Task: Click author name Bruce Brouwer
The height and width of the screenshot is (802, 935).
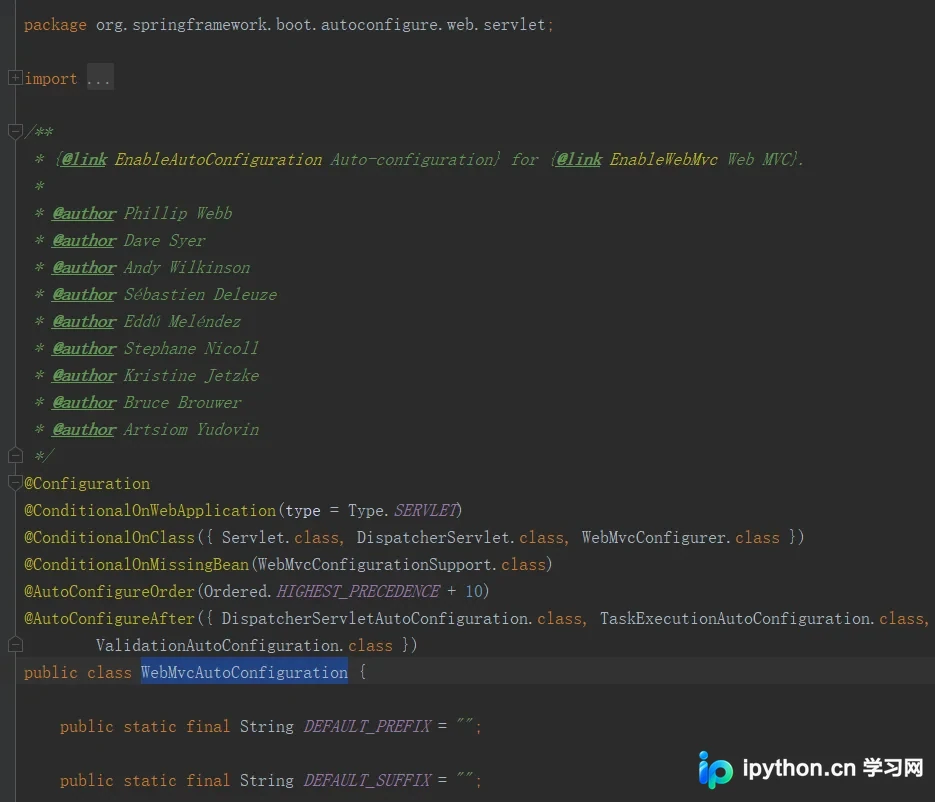Action: pos(182,402)
